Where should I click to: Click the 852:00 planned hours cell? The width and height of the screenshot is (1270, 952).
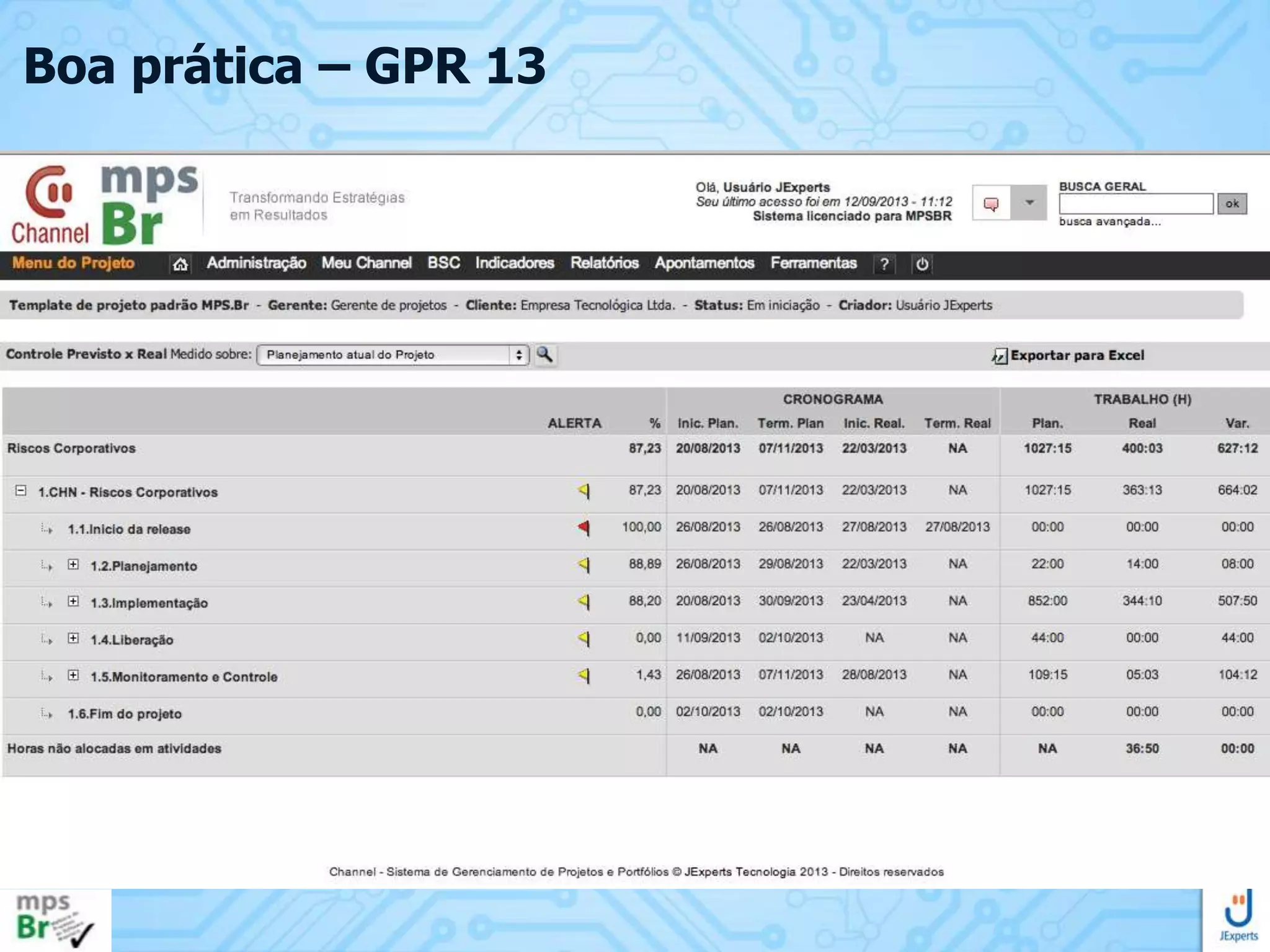pyautogui.click(x=1047, y=601)
